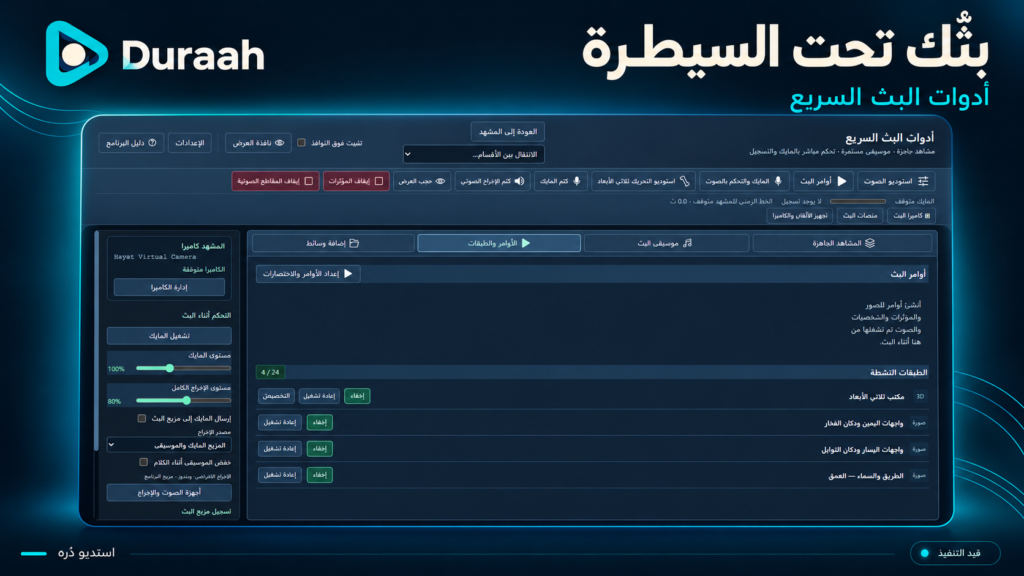Click تجهيز الألقاب والكاميرا button
The width and height of the screenshot is (1024, 576).
(x=799, y=216)
